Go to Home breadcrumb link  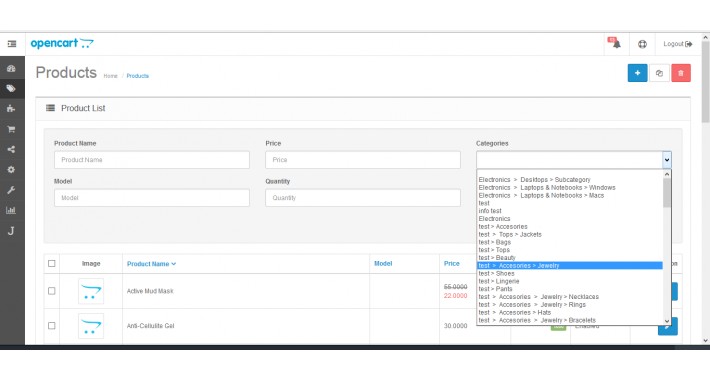point(110,76)
